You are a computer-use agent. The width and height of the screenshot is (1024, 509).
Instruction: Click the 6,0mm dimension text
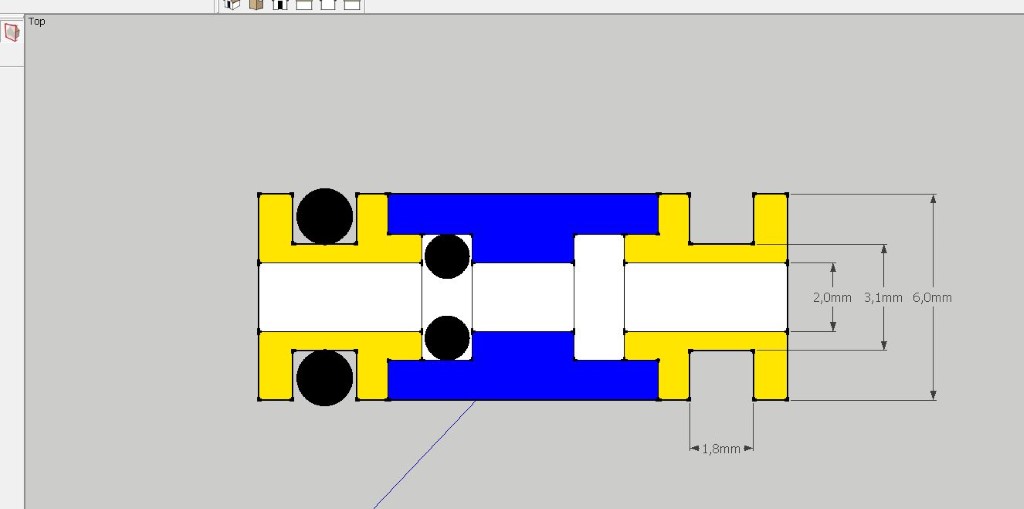pyautogui.click(x=932, y=298)
